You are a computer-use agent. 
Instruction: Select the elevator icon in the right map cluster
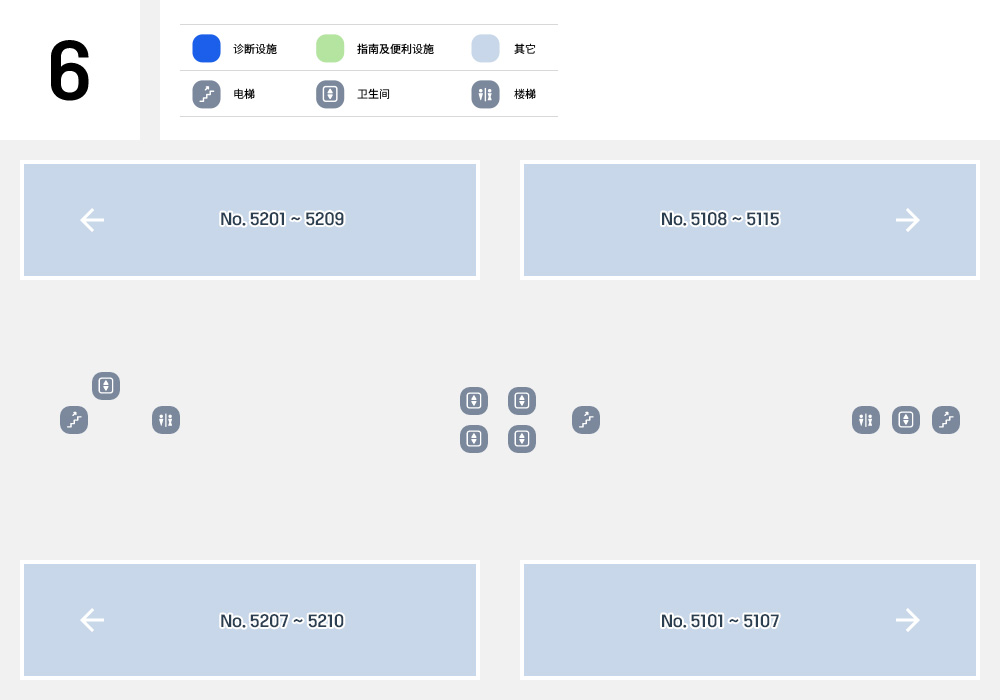pos(906,420)
